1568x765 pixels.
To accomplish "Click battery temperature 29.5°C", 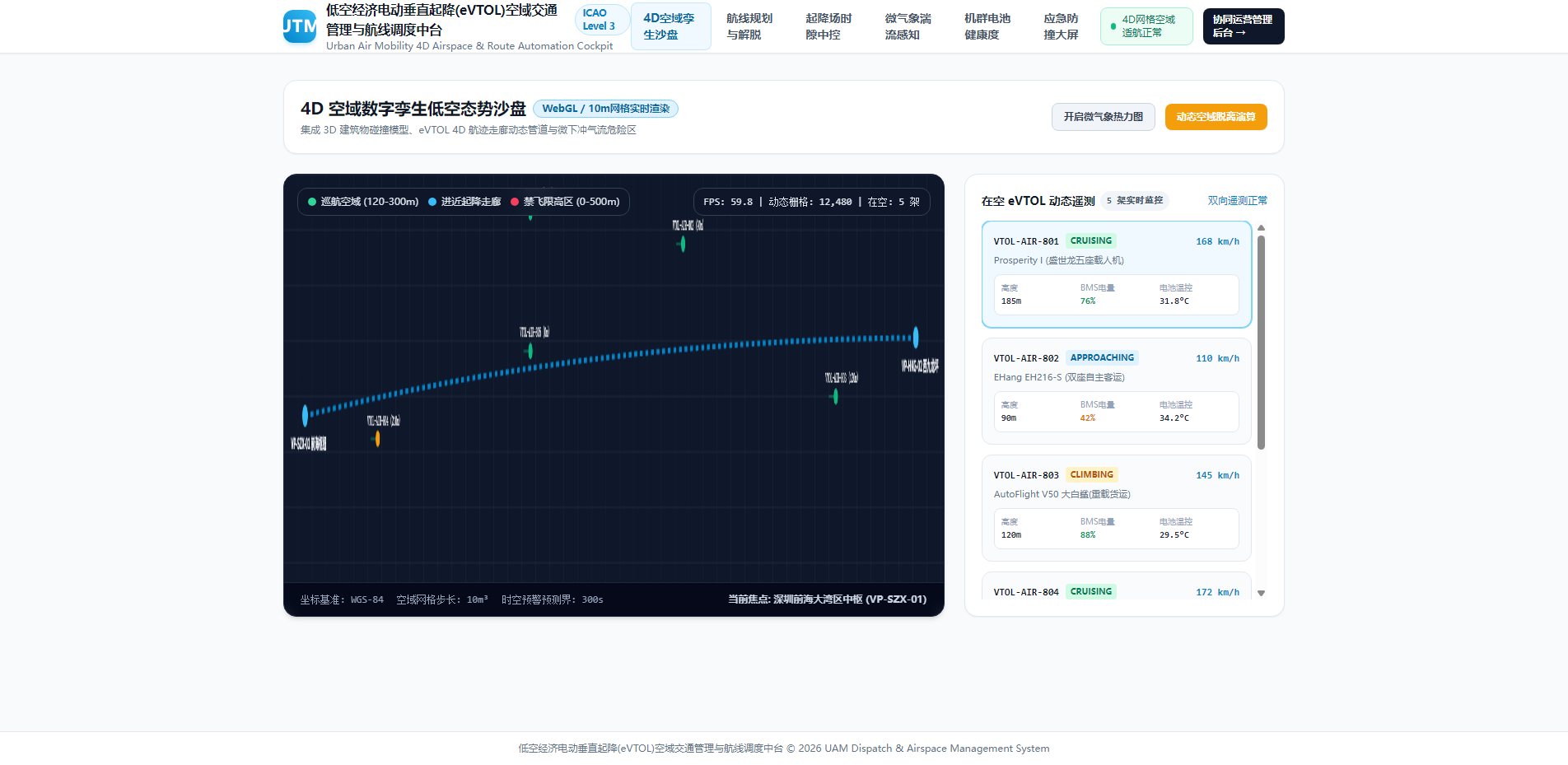I will [x=1174, y=535].
